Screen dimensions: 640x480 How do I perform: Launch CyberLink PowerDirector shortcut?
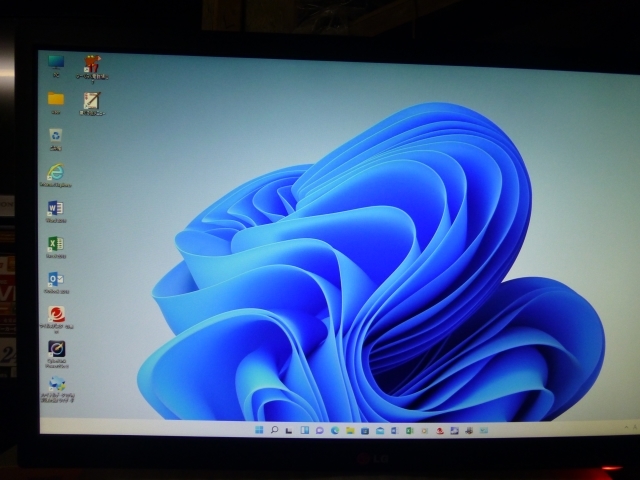click(x=57, y=350)
